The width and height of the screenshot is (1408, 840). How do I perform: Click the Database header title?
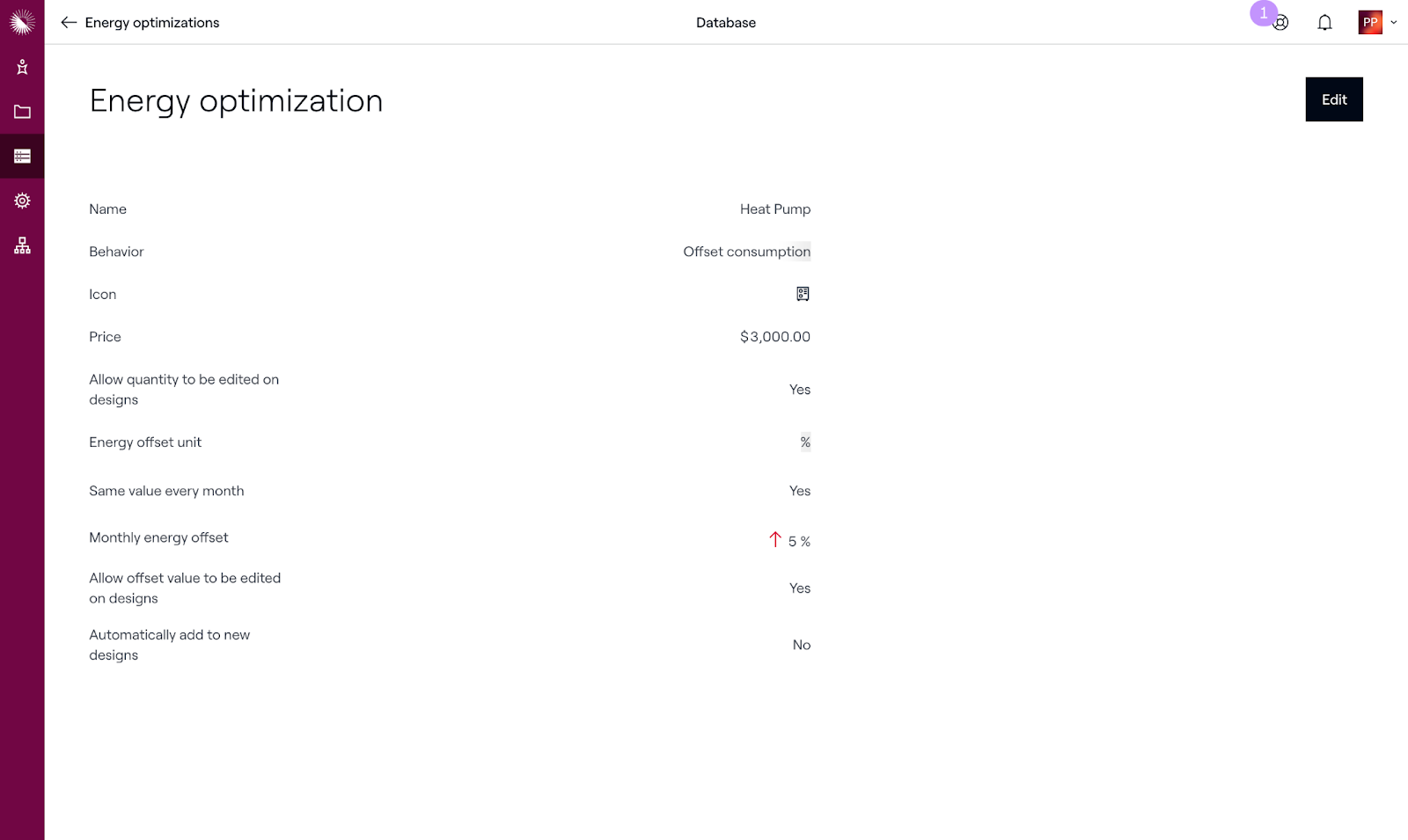point(725,23)
